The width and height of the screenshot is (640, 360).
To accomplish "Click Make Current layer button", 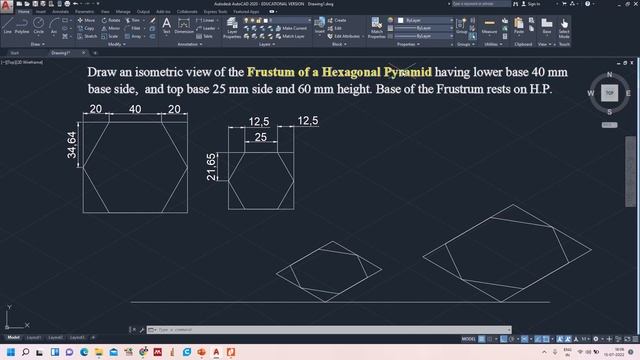I will 291,28.
